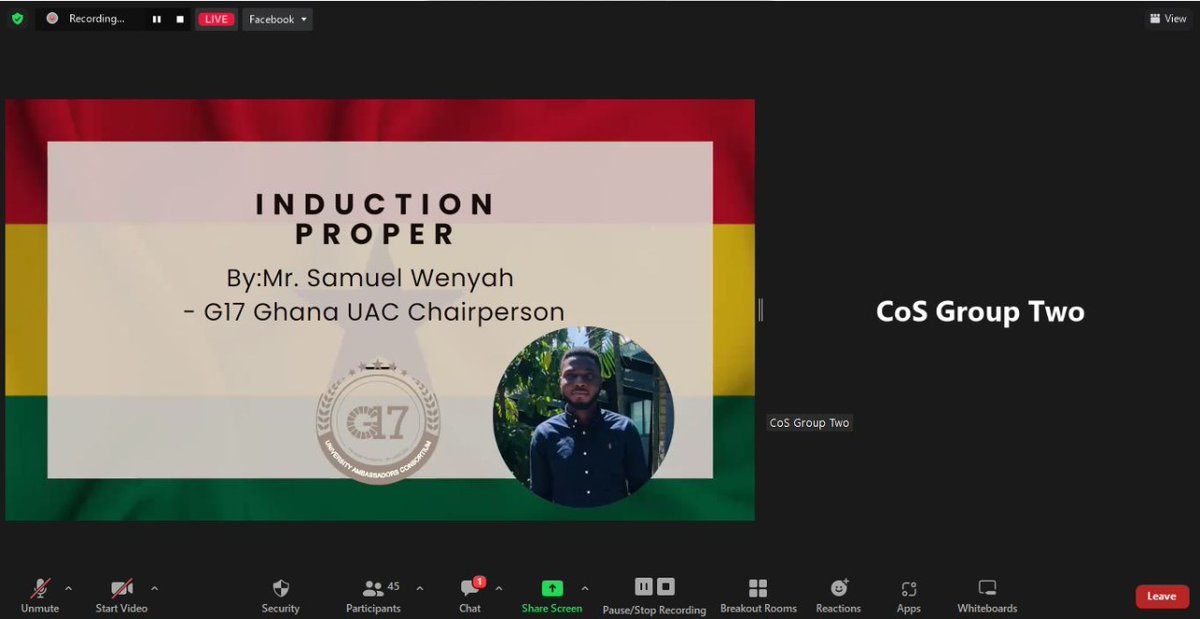Expand the Participants options arrow
This screenshot has width=1200, height=619.
(419, 588)
